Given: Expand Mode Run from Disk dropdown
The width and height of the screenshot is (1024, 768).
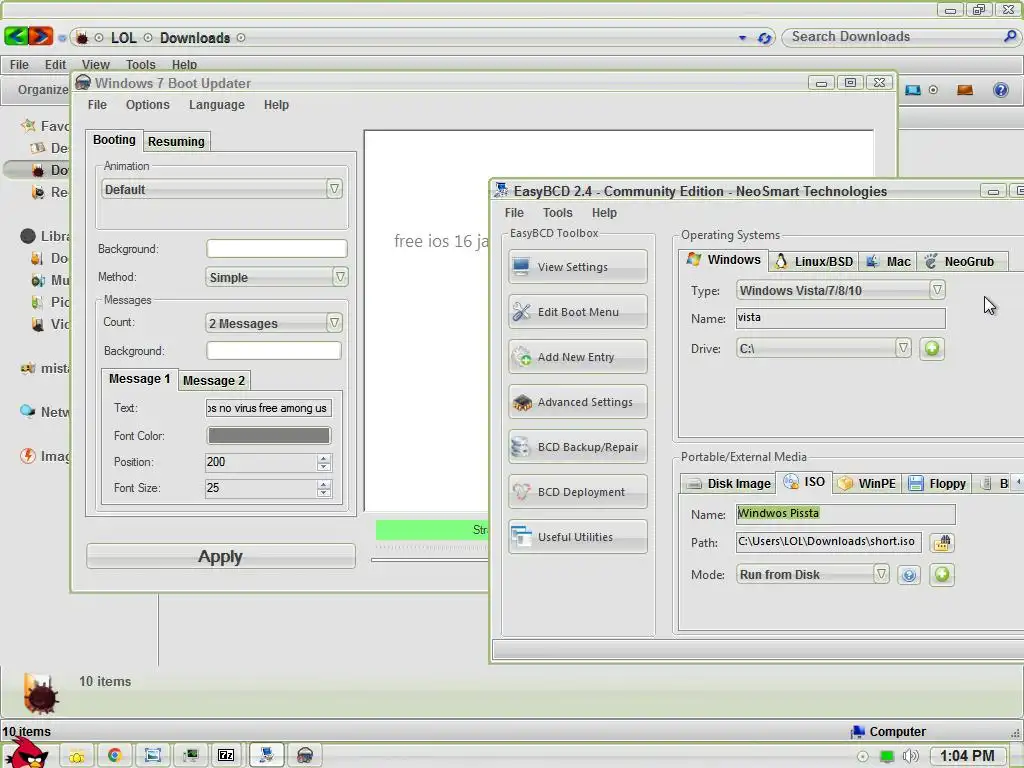Looking at the screenshot, I should click(881, 573).
